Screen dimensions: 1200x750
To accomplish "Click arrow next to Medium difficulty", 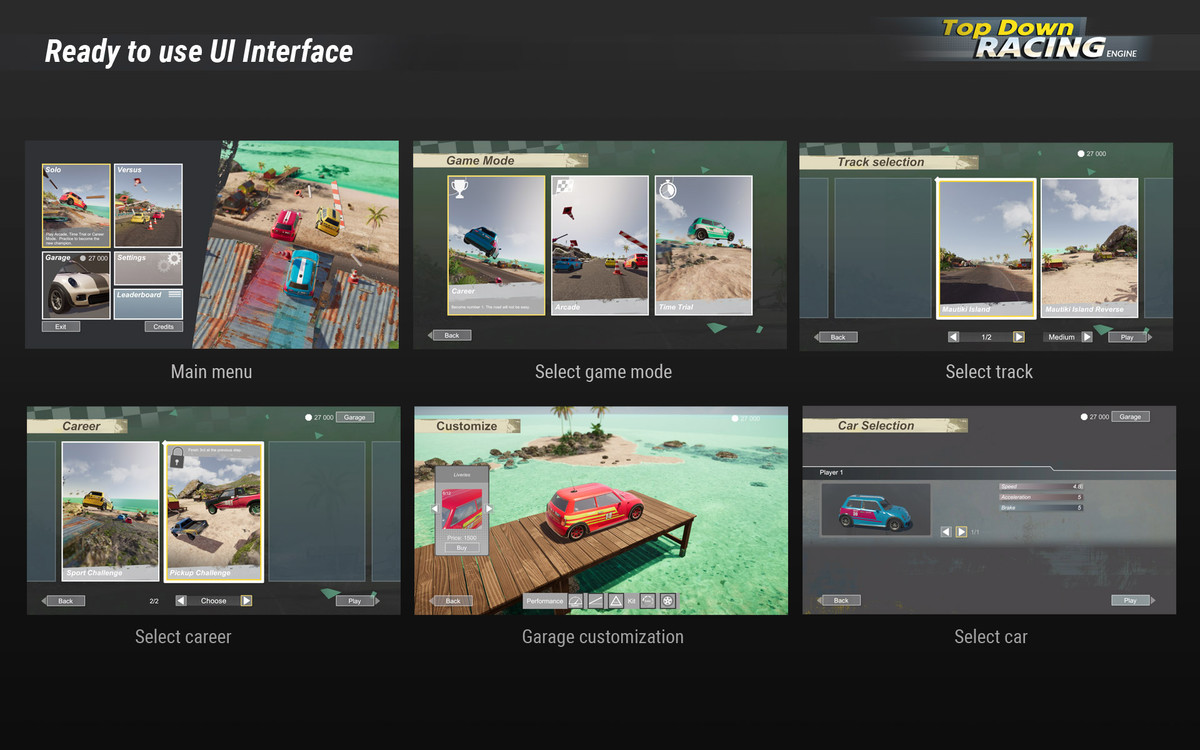I will click(x=1087, y=337).
